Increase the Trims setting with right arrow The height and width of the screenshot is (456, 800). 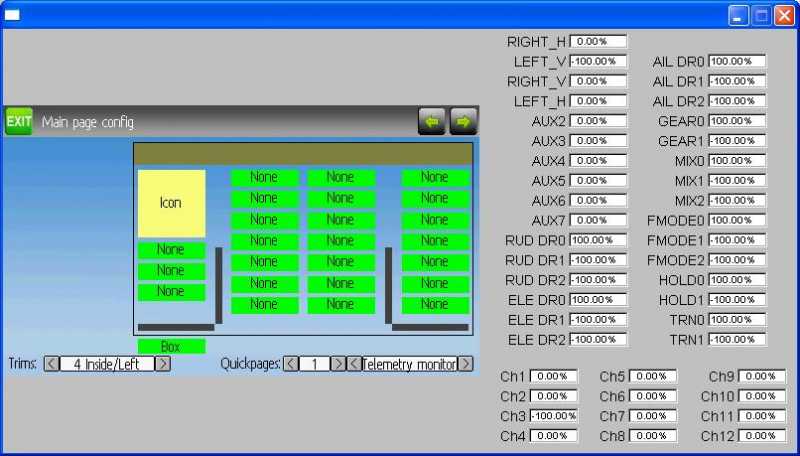click(162, 364)
